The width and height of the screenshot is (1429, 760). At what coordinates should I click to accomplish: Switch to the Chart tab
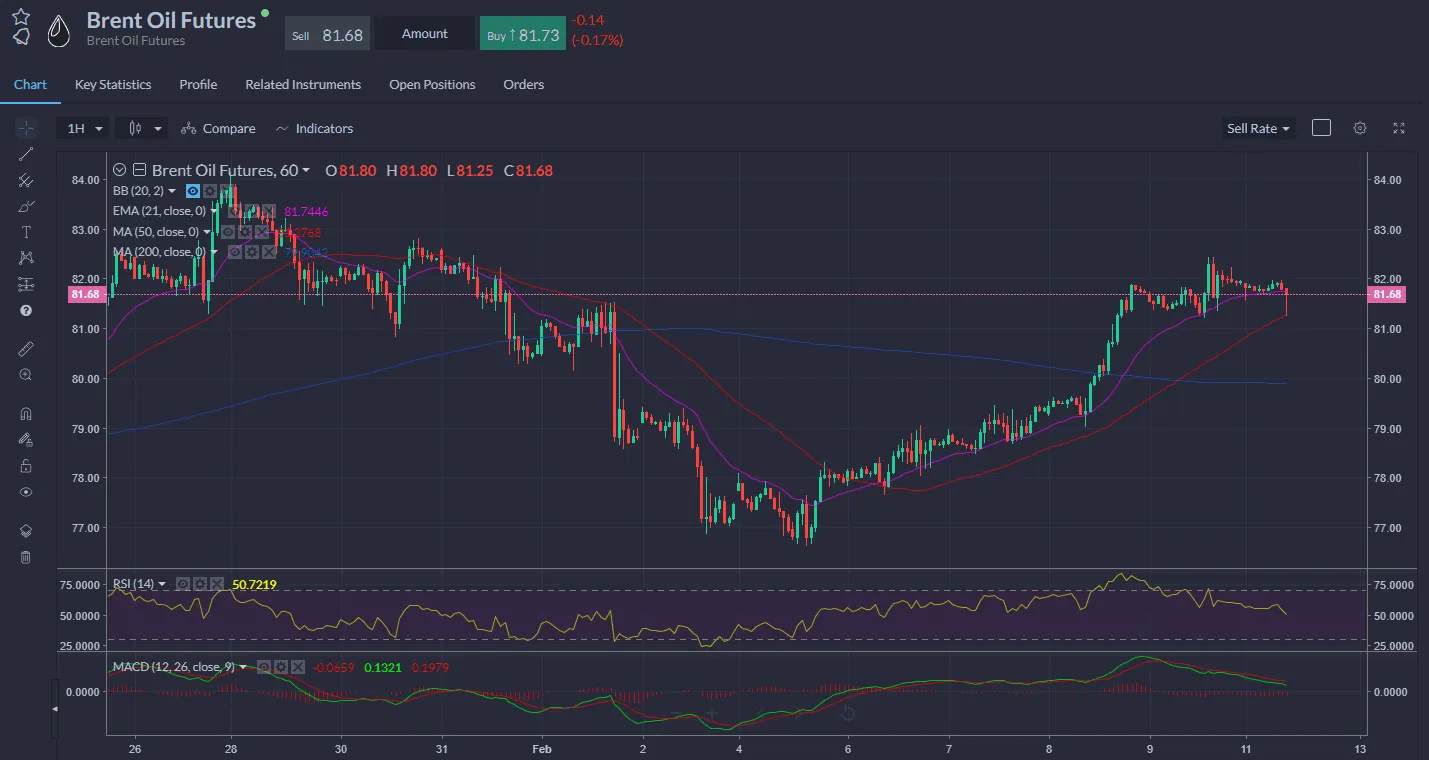tap(30, 84)
